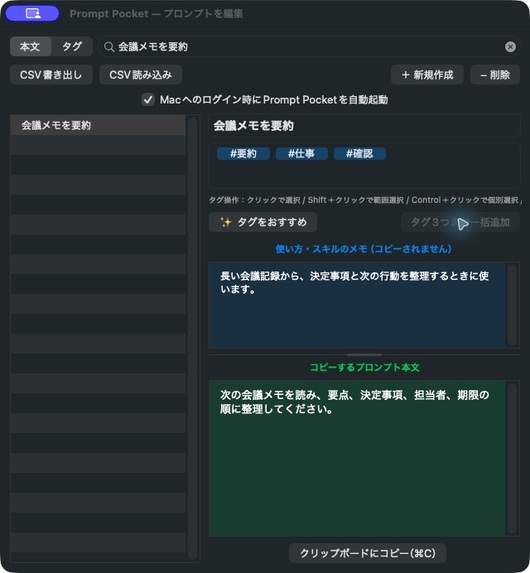Click the magnifier icon in search field
The width and height of the screenshot is (530, 573).
[109, 47]
